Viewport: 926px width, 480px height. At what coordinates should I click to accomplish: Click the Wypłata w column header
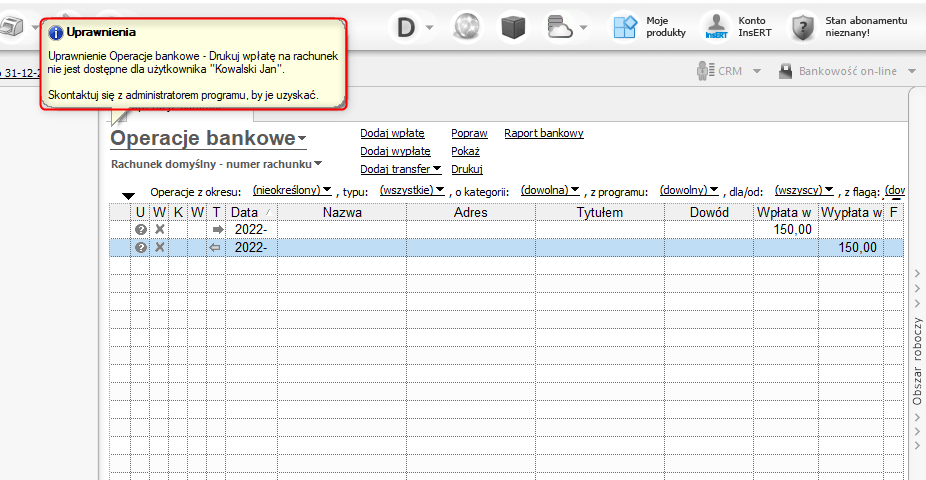850,212
